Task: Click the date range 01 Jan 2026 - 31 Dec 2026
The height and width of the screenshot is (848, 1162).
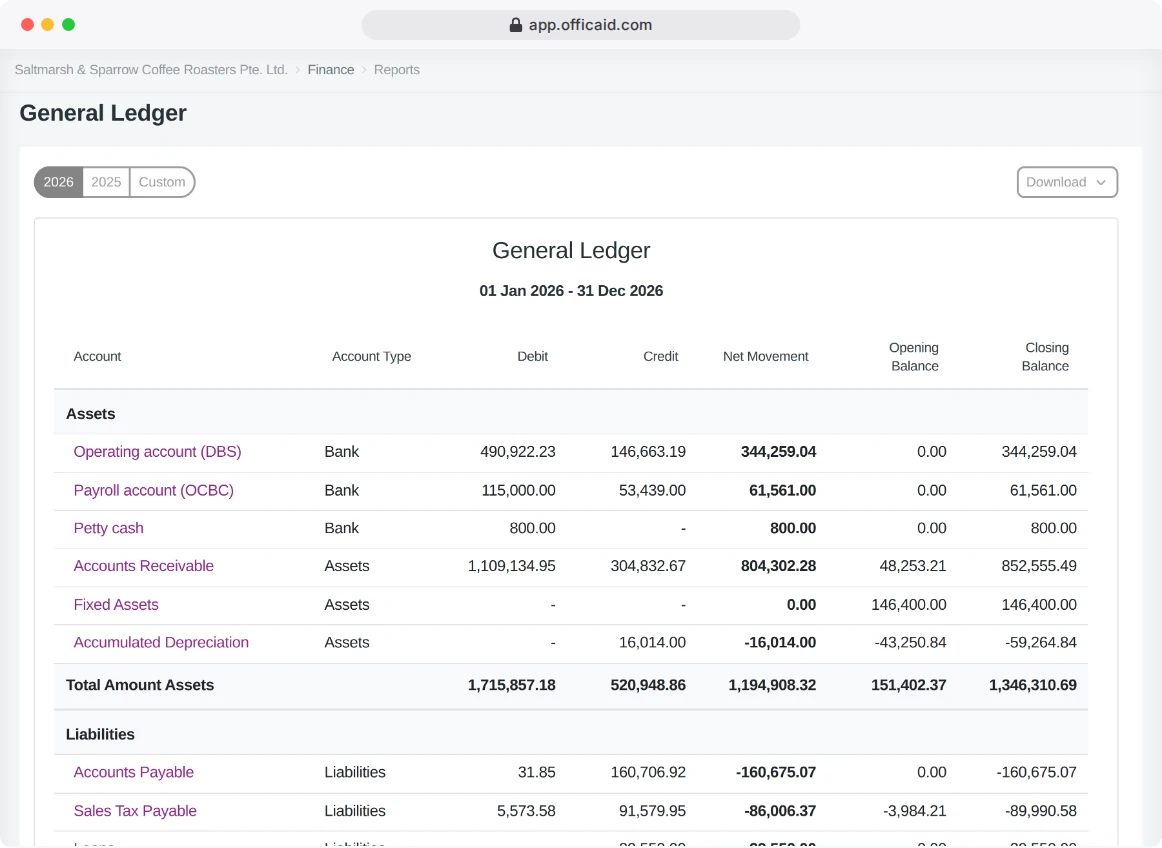Action: (x=571, y=291)
